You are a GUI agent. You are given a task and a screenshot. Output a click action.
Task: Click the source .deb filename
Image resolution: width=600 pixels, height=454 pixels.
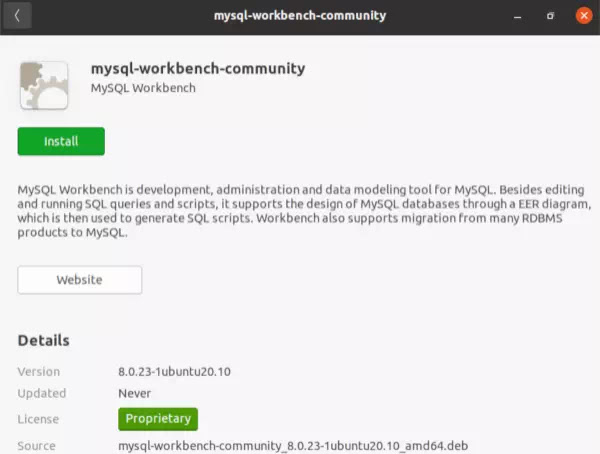[293, 446]
